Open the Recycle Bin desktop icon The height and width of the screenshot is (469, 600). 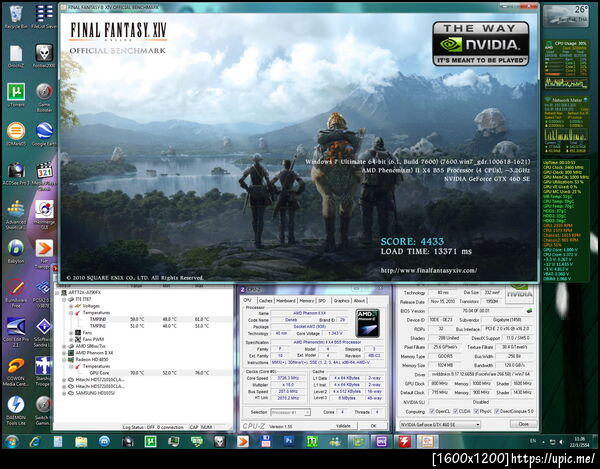16,17
